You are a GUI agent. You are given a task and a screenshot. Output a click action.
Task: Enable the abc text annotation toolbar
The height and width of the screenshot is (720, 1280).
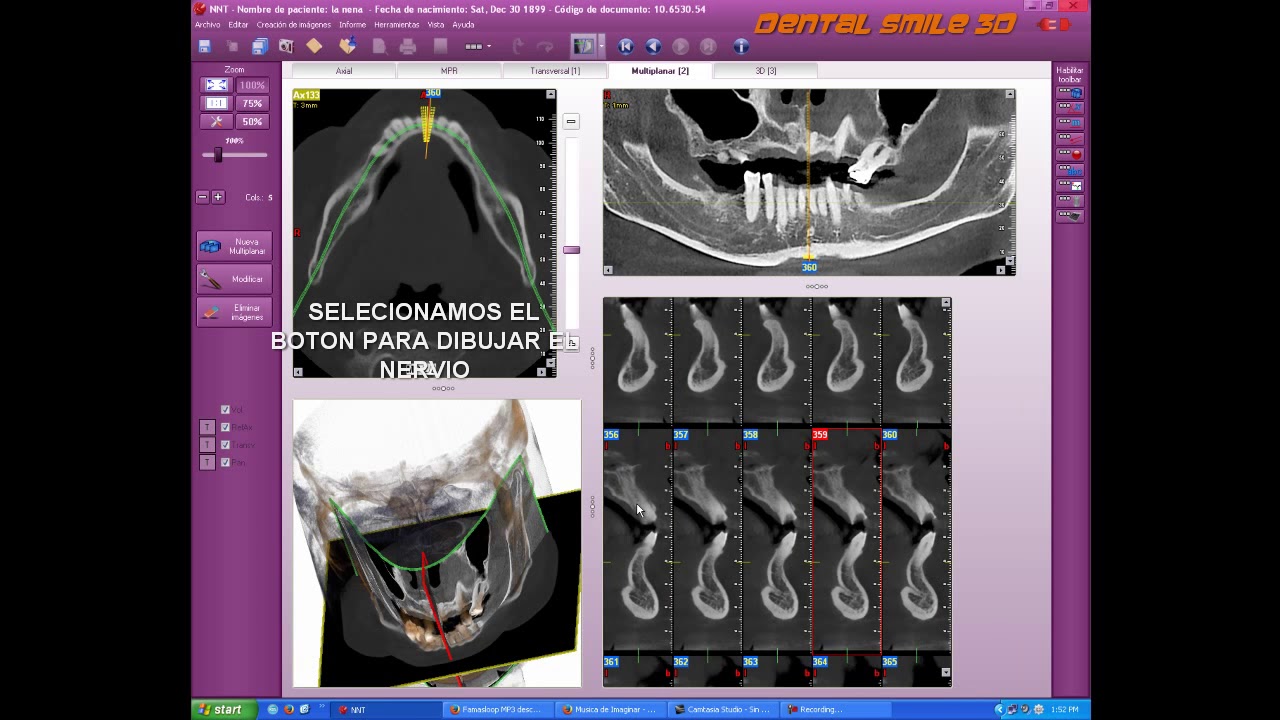[x=1070, y=170]
